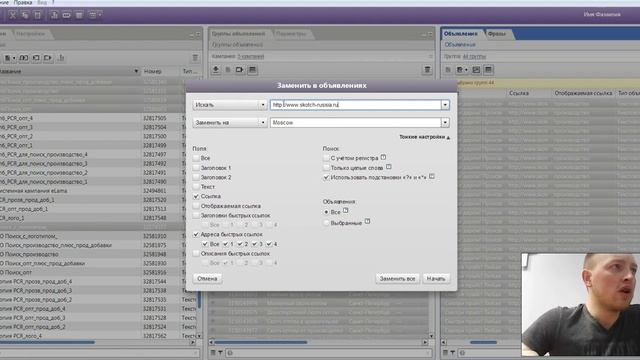Check the 'Отображаемая ссылка' checkbox
Screen dimensions: 640x360
tap(196, 206)
